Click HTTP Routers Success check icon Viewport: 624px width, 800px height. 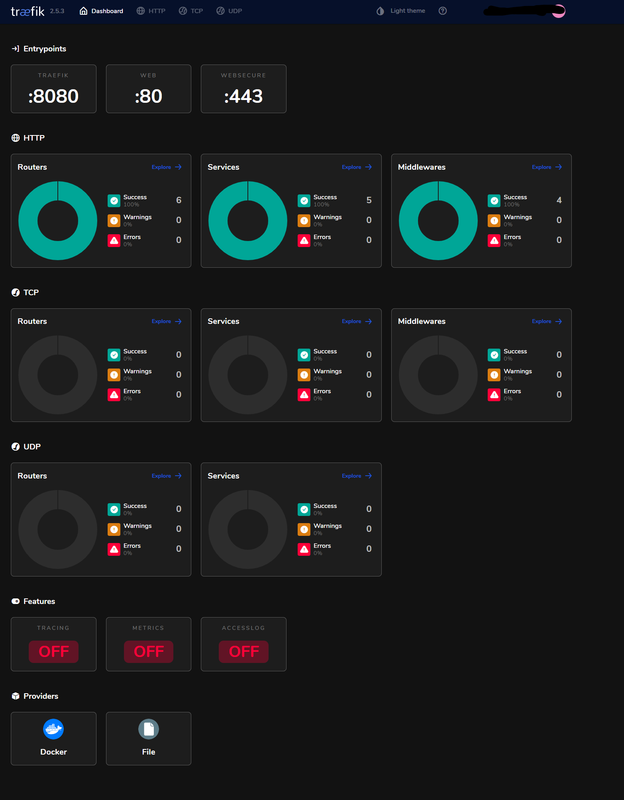pos(114,201)
